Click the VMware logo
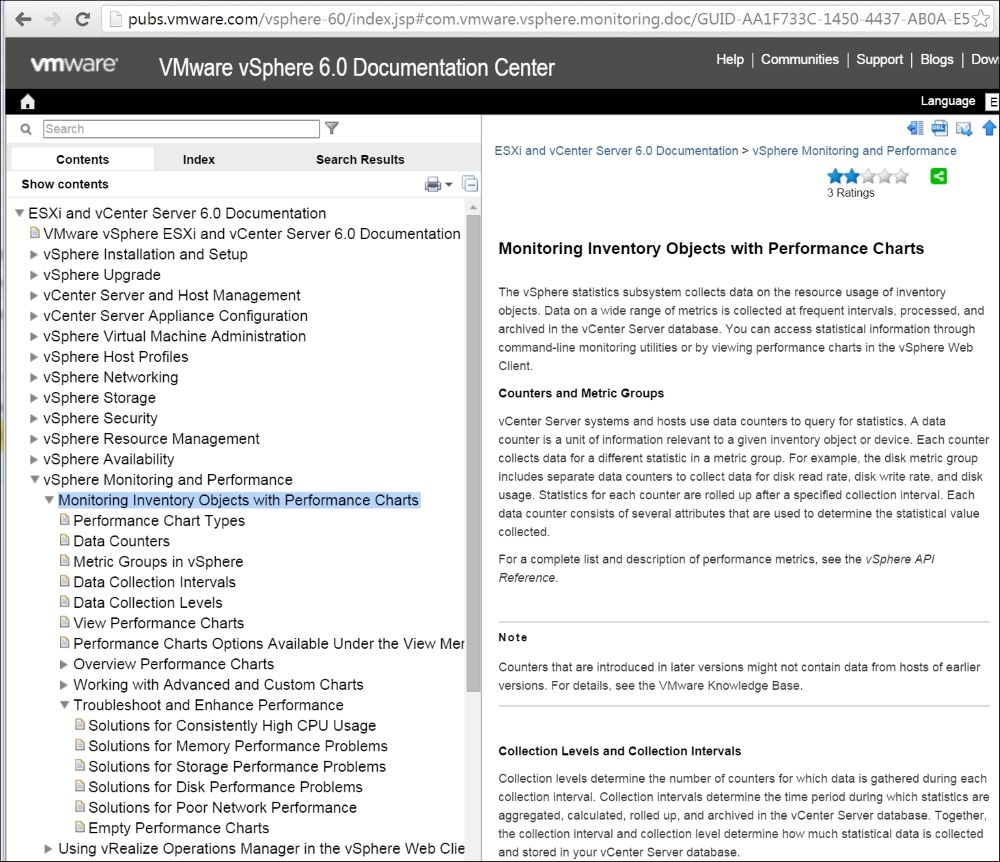Image resolution: width=1000 pixels, height=862 pixels. click(x=74, y=64)
